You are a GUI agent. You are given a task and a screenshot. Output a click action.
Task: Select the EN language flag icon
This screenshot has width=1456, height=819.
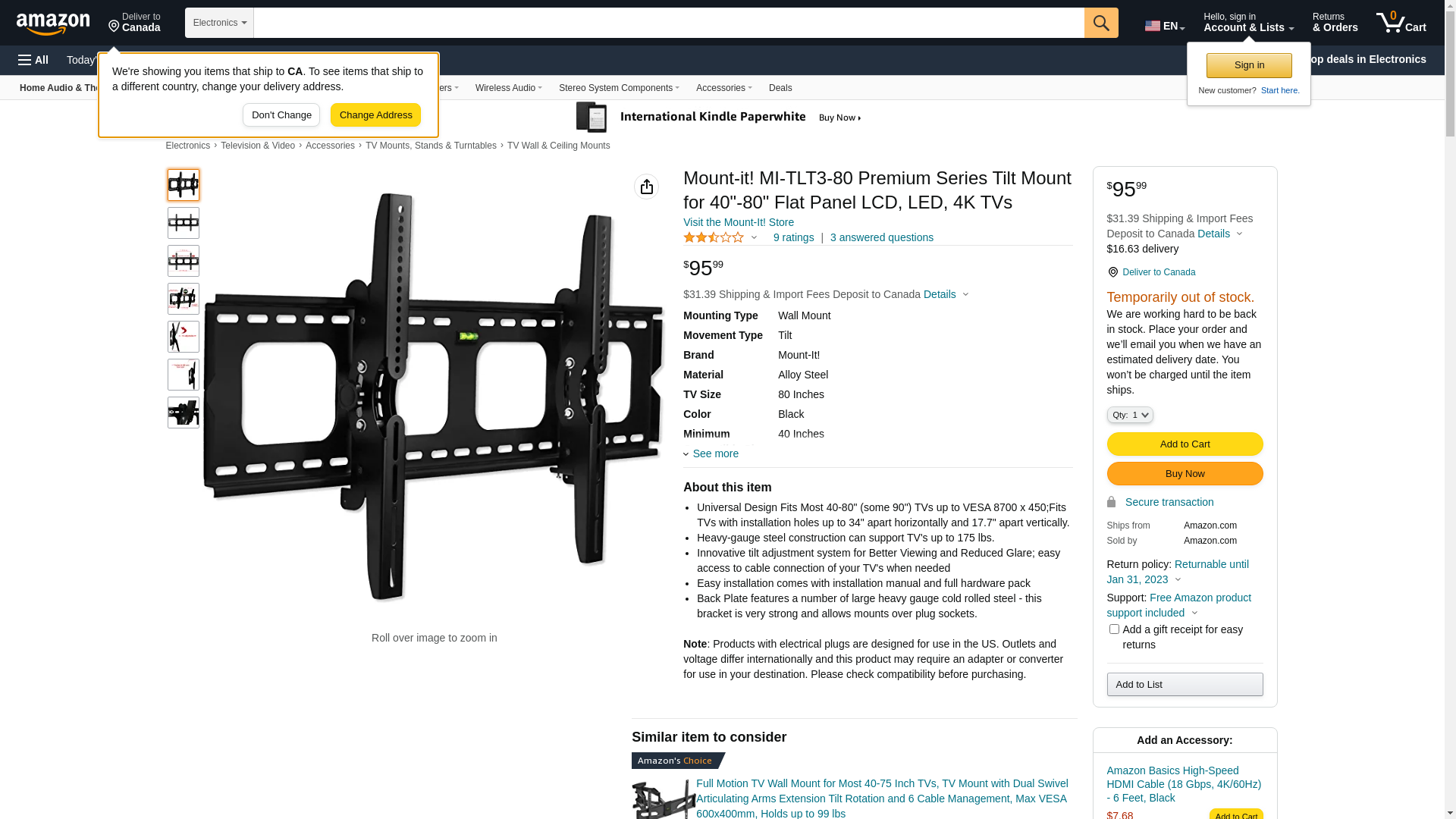[x=1152, y=26]
